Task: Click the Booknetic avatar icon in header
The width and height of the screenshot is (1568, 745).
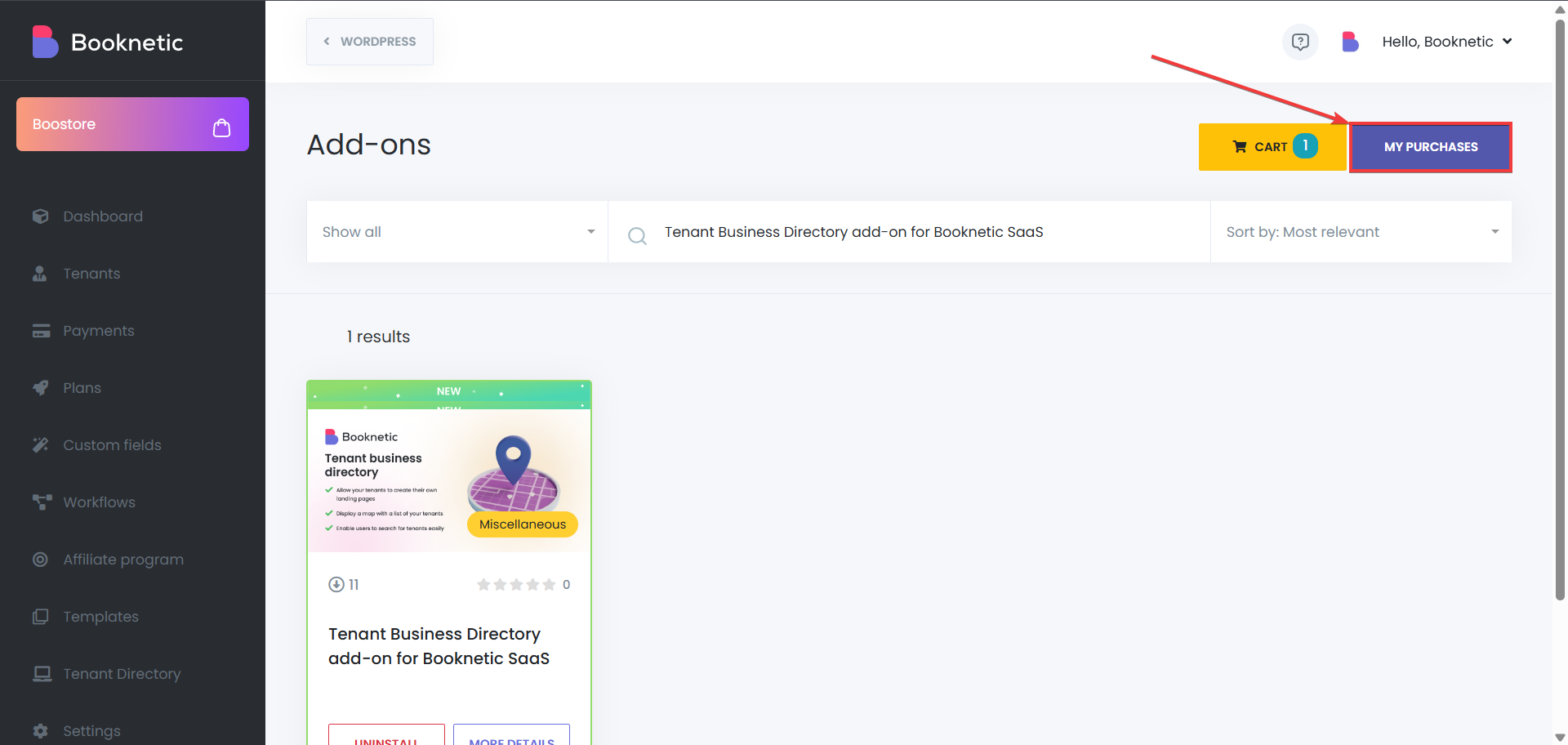Action: pos(1350,42)
